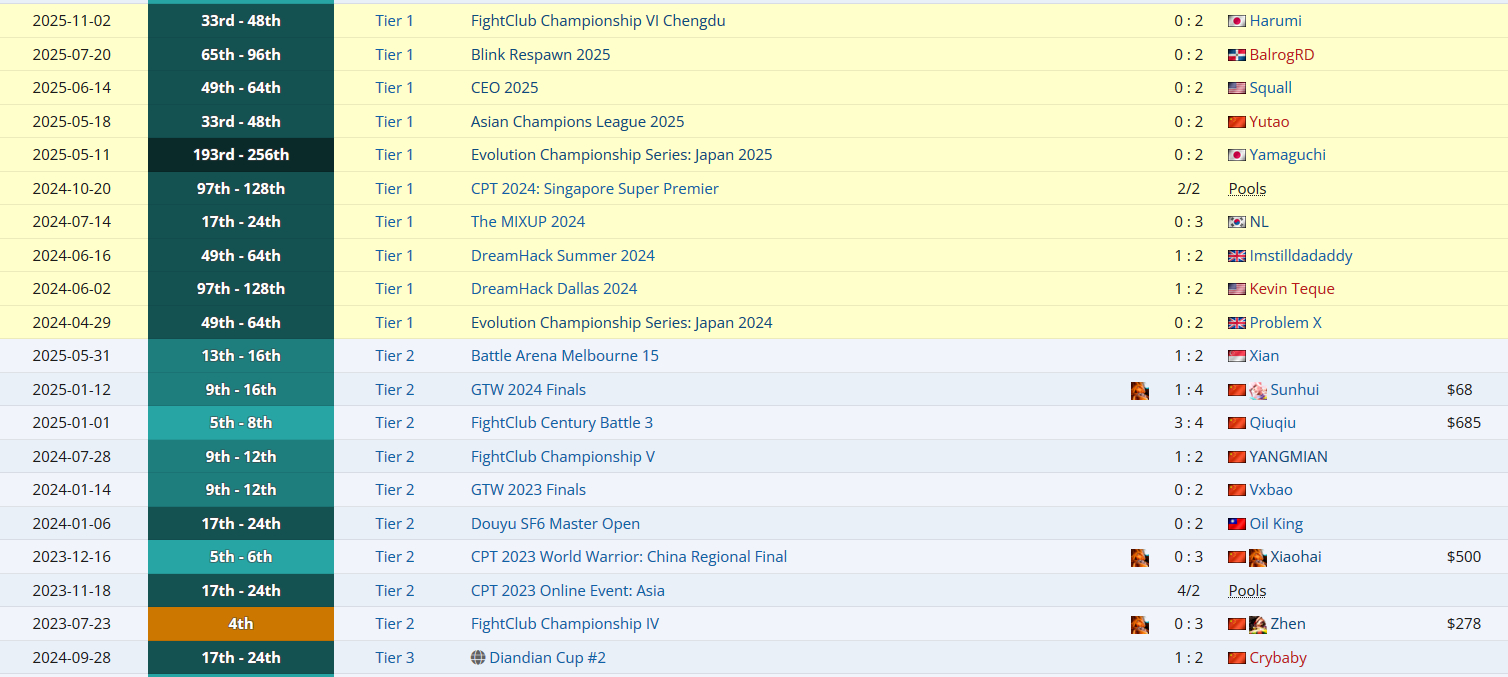Click the Dominican flag next to BalrogRD

pyautogui.click(x=1237, y=55)
